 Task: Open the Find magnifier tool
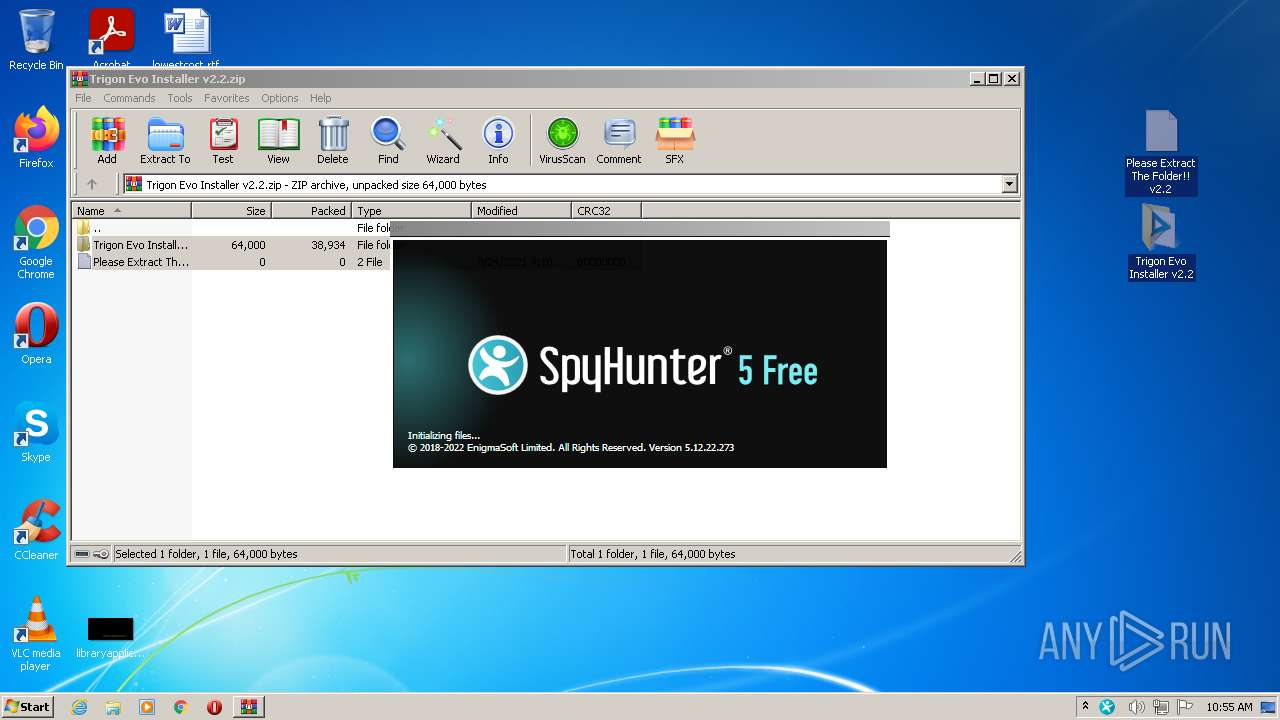coord(388,140)
